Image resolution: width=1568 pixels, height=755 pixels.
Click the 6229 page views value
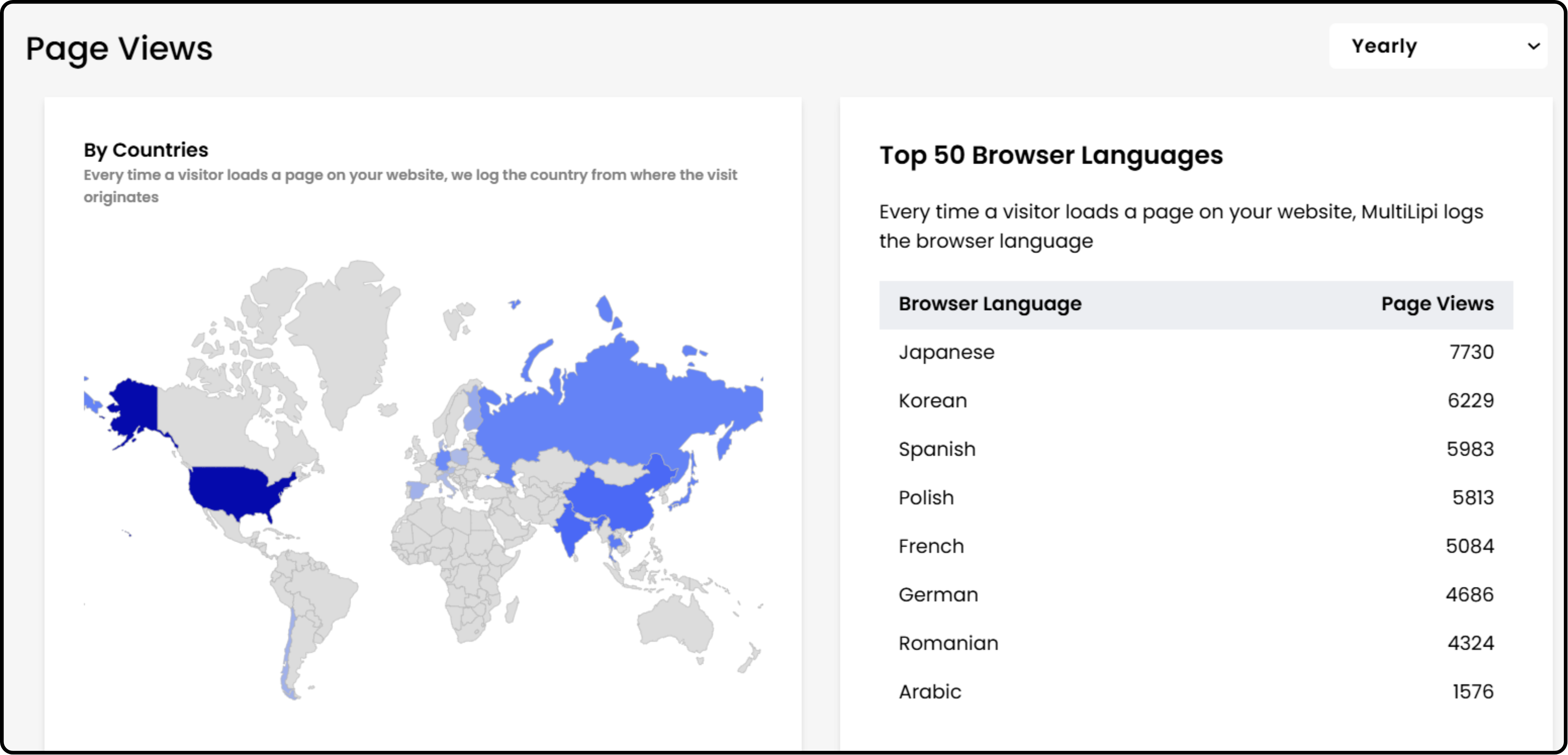point(1471,401)
